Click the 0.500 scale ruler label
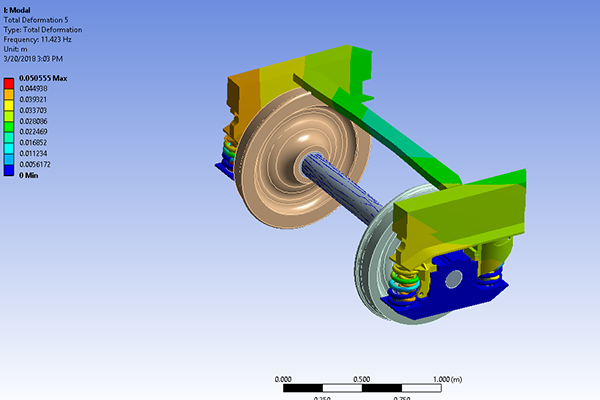 tap(362, 379)
